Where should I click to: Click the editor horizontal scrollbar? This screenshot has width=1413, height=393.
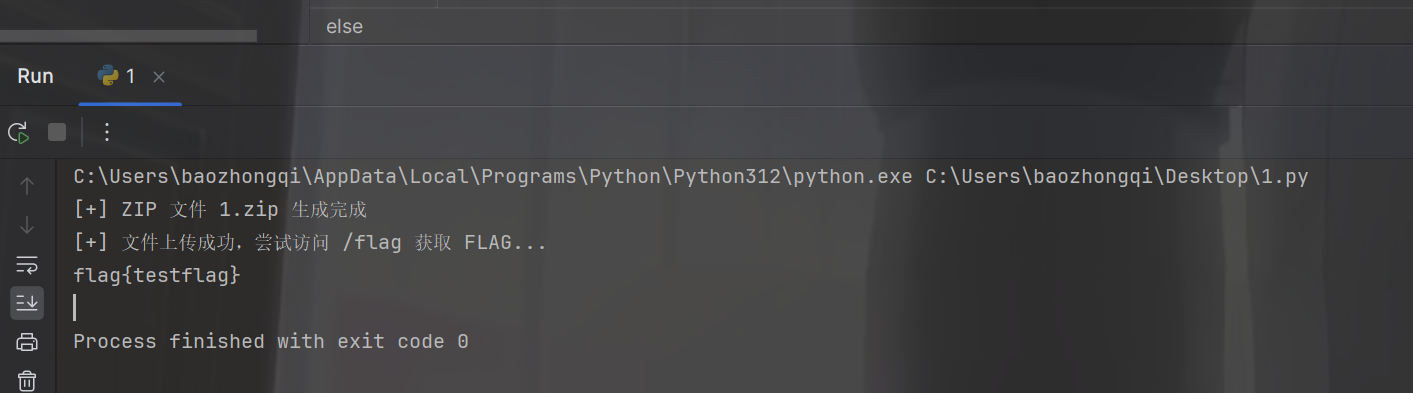[128, 36]
